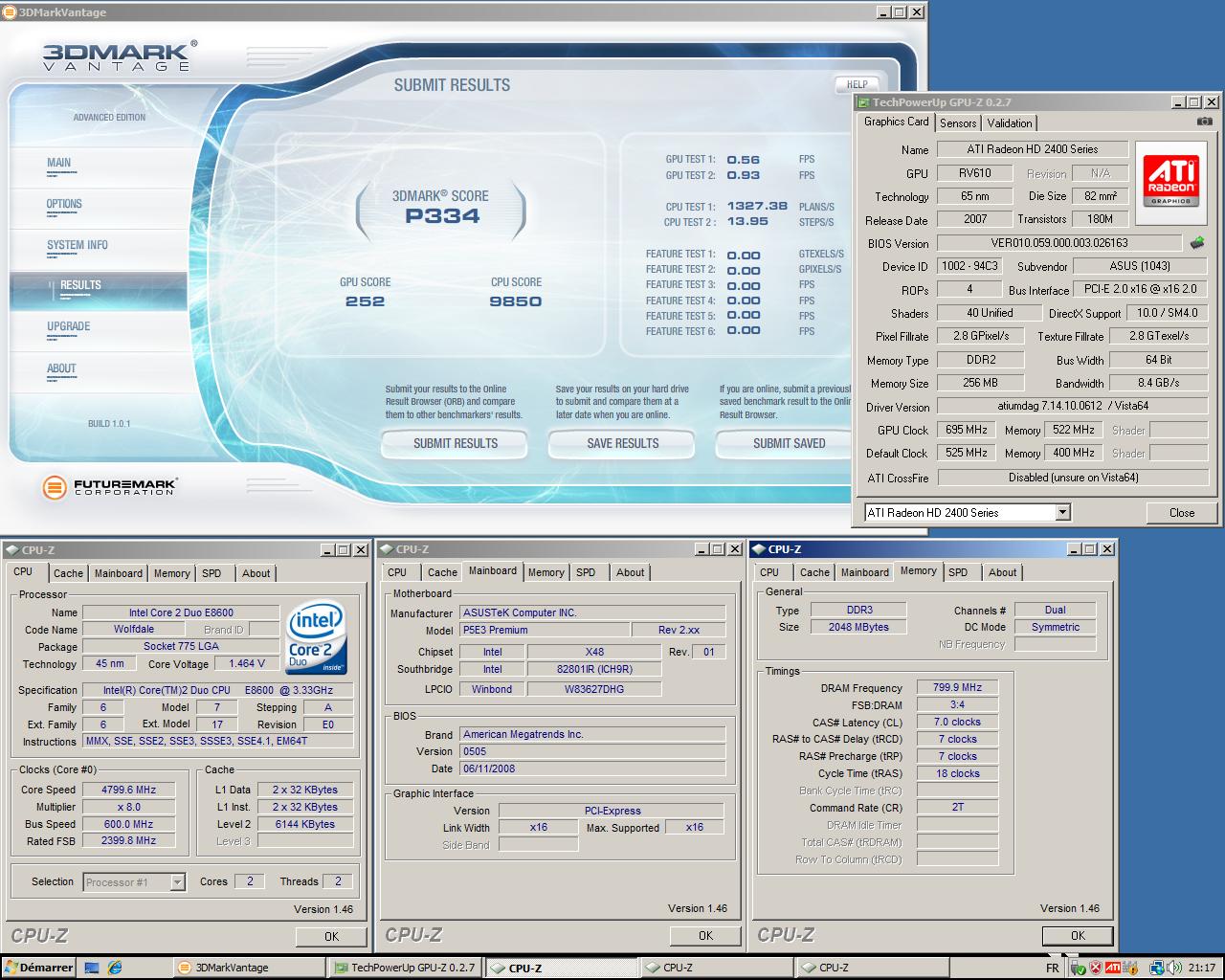Click title bar icon of CPU-Z Memory window
Image resolution: width=1225 pixels, height=980 pixels.
(759, 549)
